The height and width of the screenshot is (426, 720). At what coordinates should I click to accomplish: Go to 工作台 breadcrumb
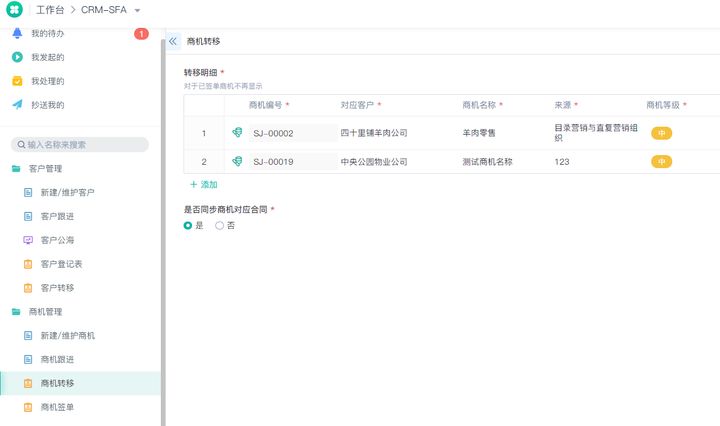pos(50,10)
